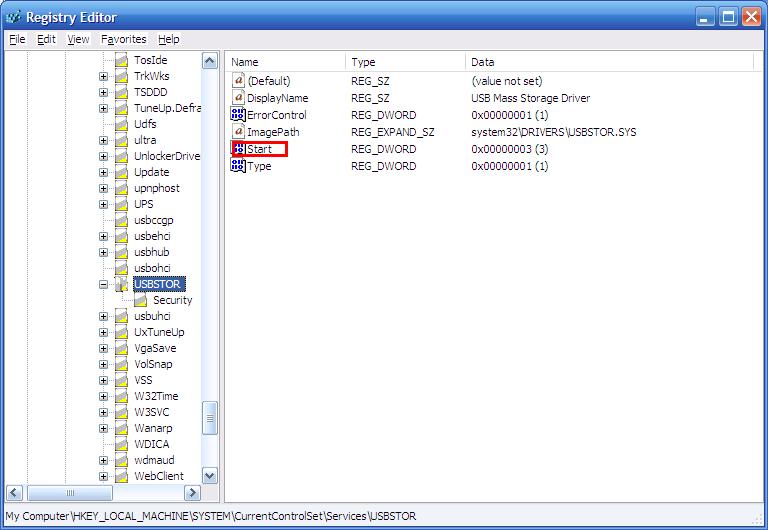This screenshot has width=768, height=530.
Task: Click the TosIde folder icon
Action: (x=121, y=60)
